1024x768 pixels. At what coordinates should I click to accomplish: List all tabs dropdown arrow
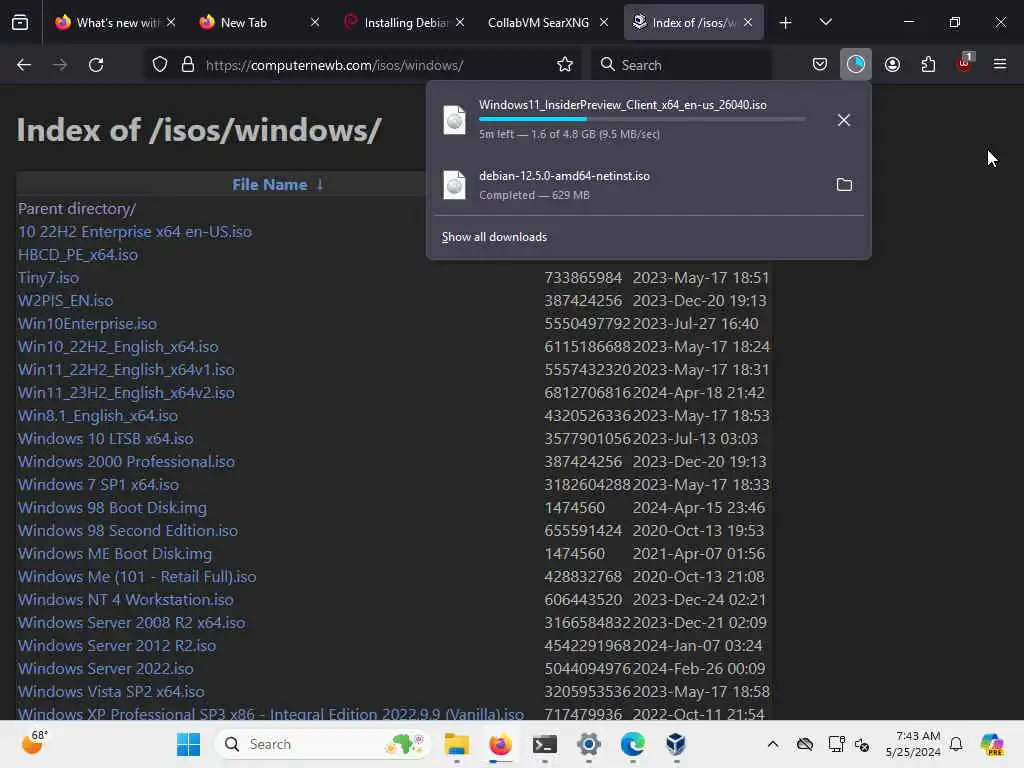(x=825, y=22)
